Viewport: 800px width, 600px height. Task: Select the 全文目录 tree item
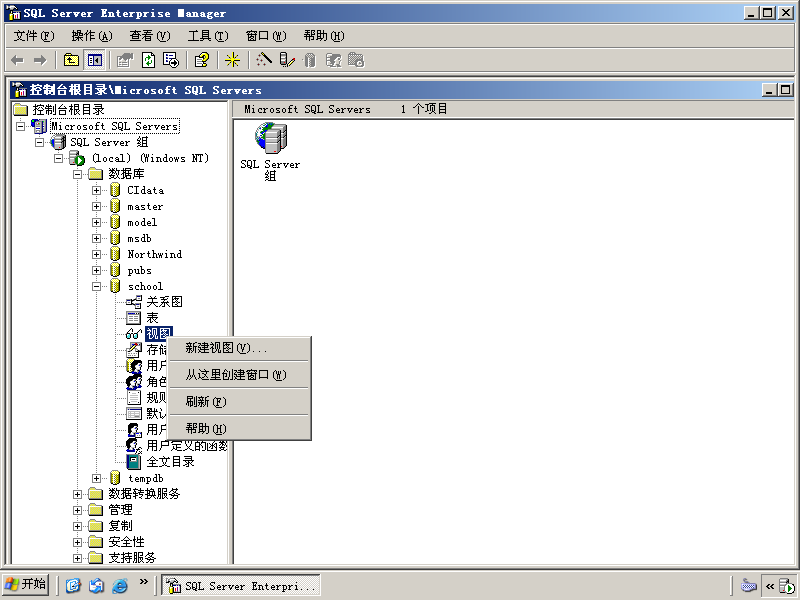pyautogui.click(x=160, y=462)
